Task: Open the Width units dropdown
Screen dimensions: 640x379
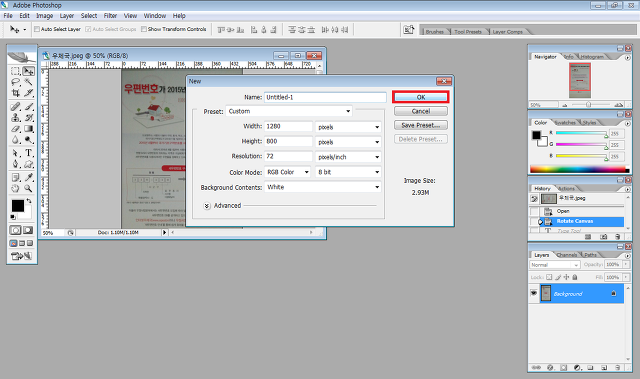Action: (348, 127)
